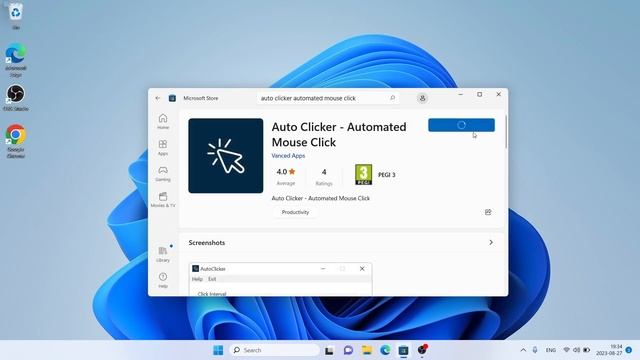640x360 pixels.
Task: Click the Store window vertical scrollbar
Action: coord(506,132)
